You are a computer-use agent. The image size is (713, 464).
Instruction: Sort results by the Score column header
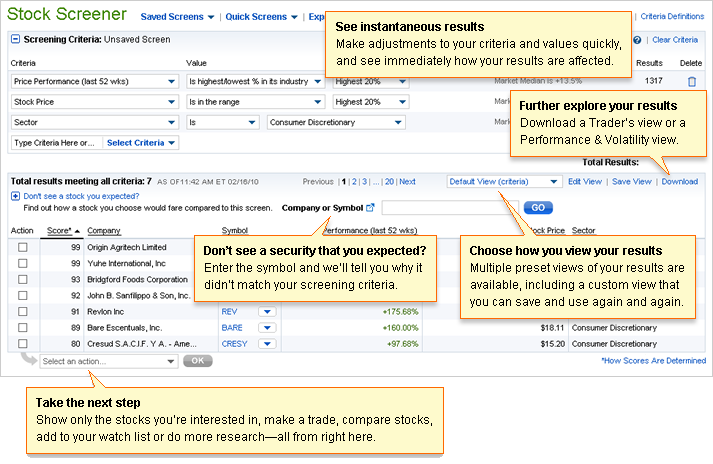(x=58, y=230)
